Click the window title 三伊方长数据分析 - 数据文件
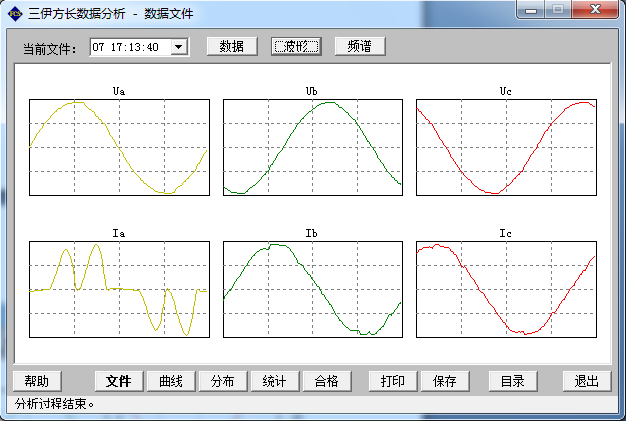 111,14
